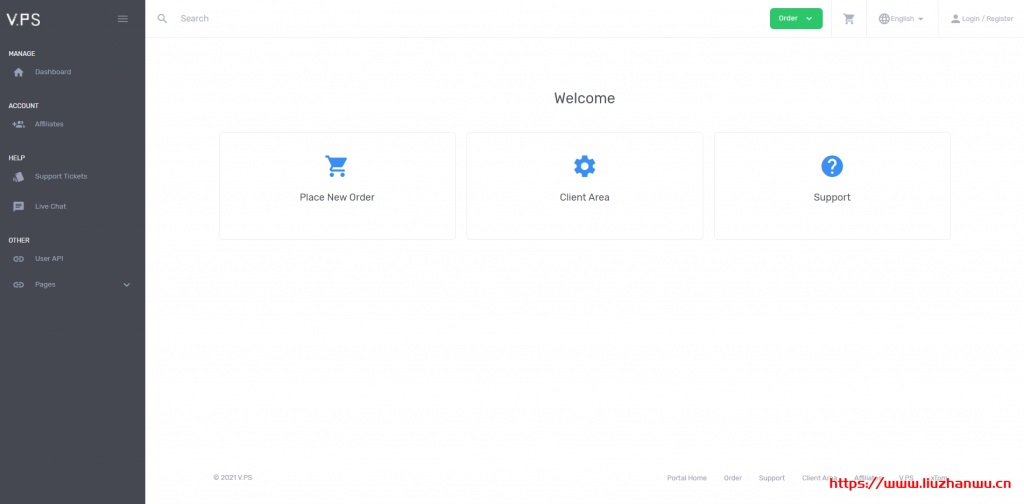The image size is (1024, 504).
Task: Click the magnifying glass search icon
Action: click(163, 19)
